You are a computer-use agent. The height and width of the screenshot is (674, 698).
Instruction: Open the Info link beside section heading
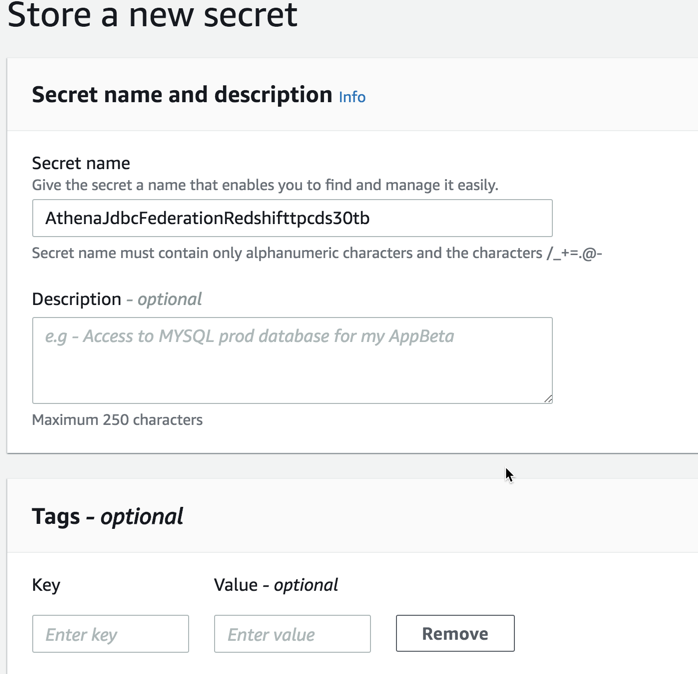pos(352,97)
